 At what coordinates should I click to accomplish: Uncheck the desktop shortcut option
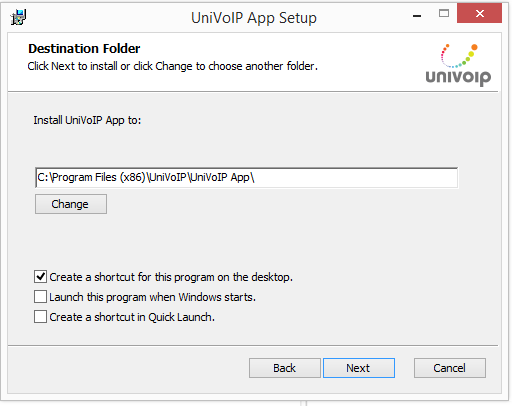click(x=40, y=277)
